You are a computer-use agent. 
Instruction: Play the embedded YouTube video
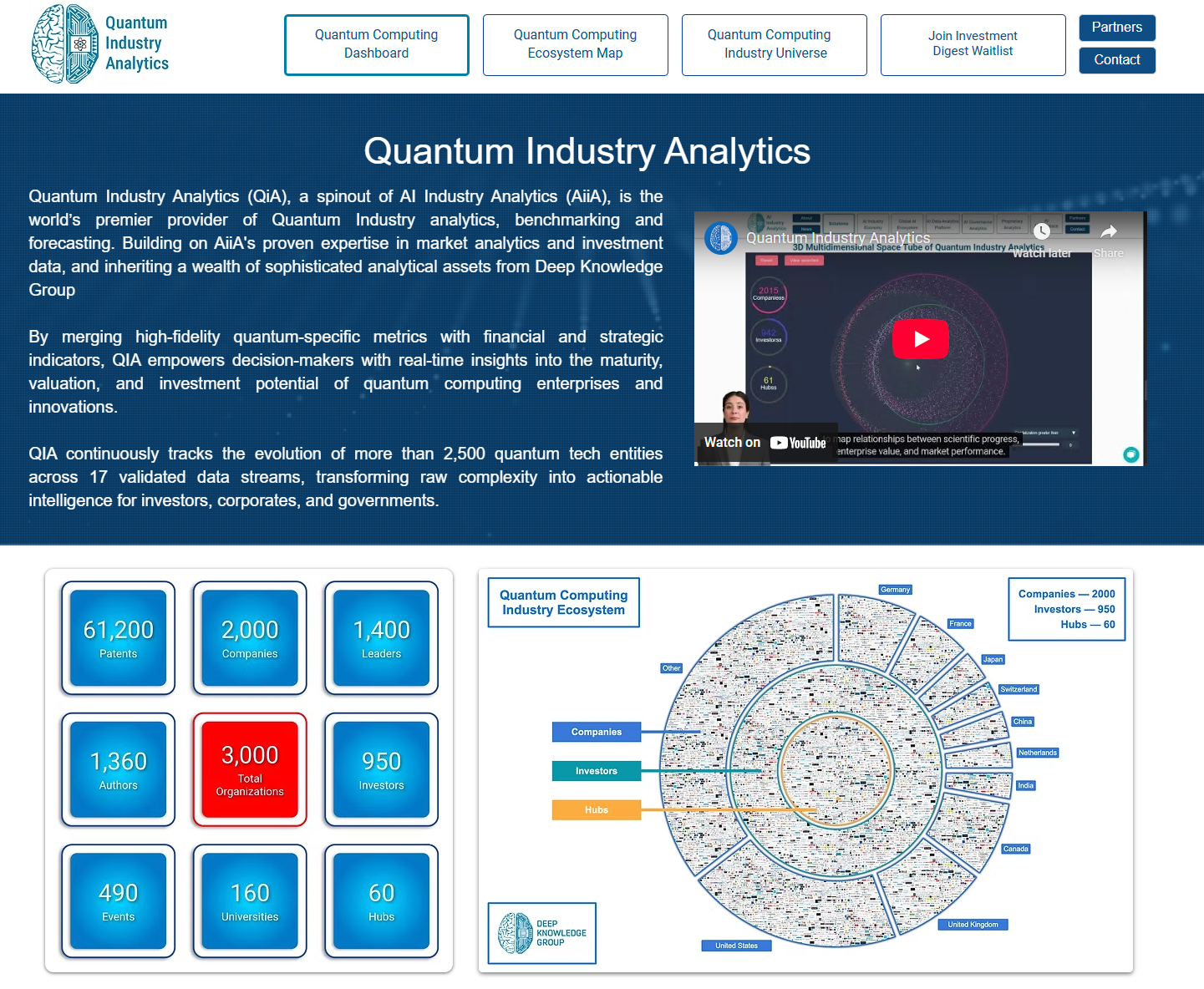point(920,339)
